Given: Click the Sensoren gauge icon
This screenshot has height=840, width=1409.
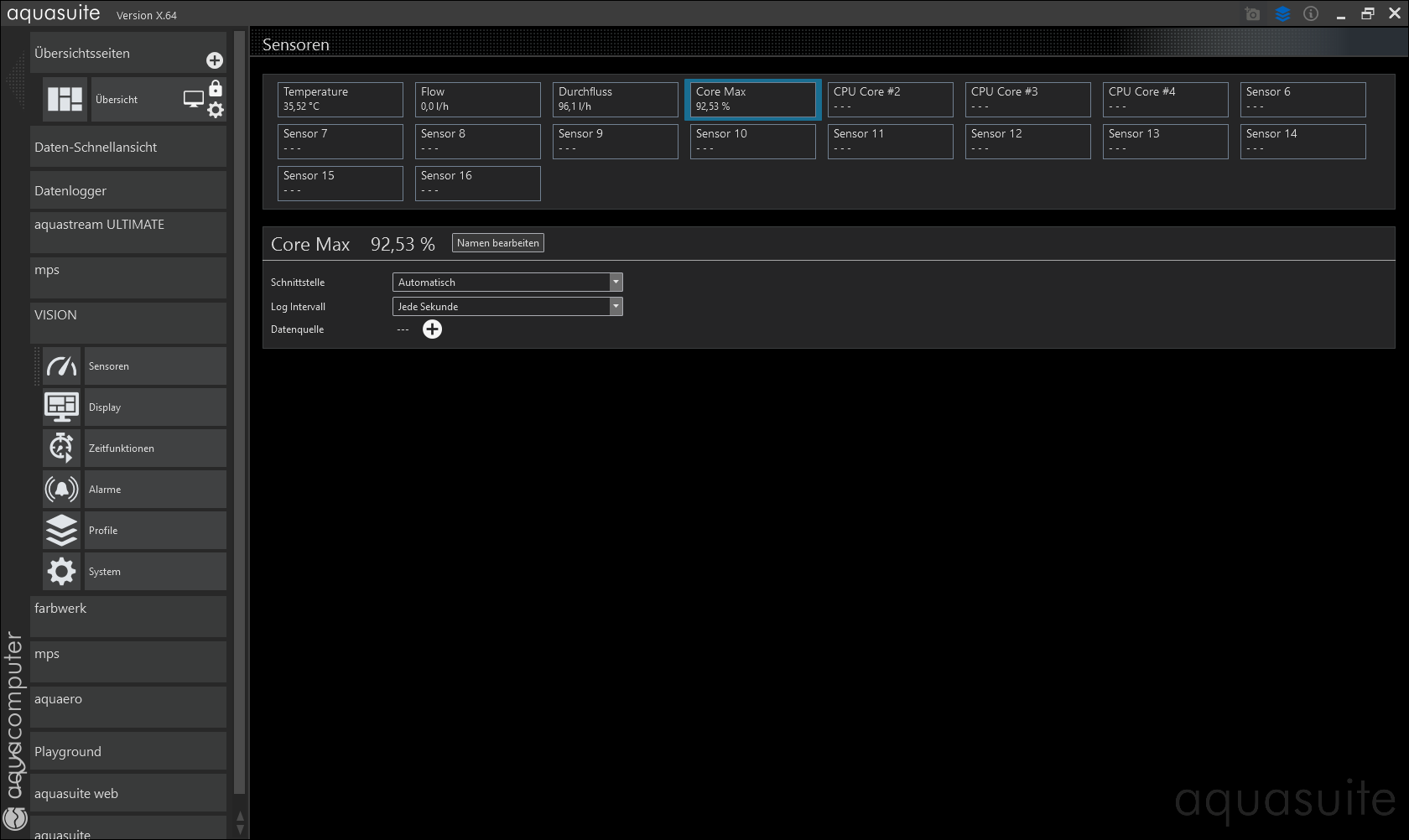Looking at the screenshot, I should pos(61,366).
